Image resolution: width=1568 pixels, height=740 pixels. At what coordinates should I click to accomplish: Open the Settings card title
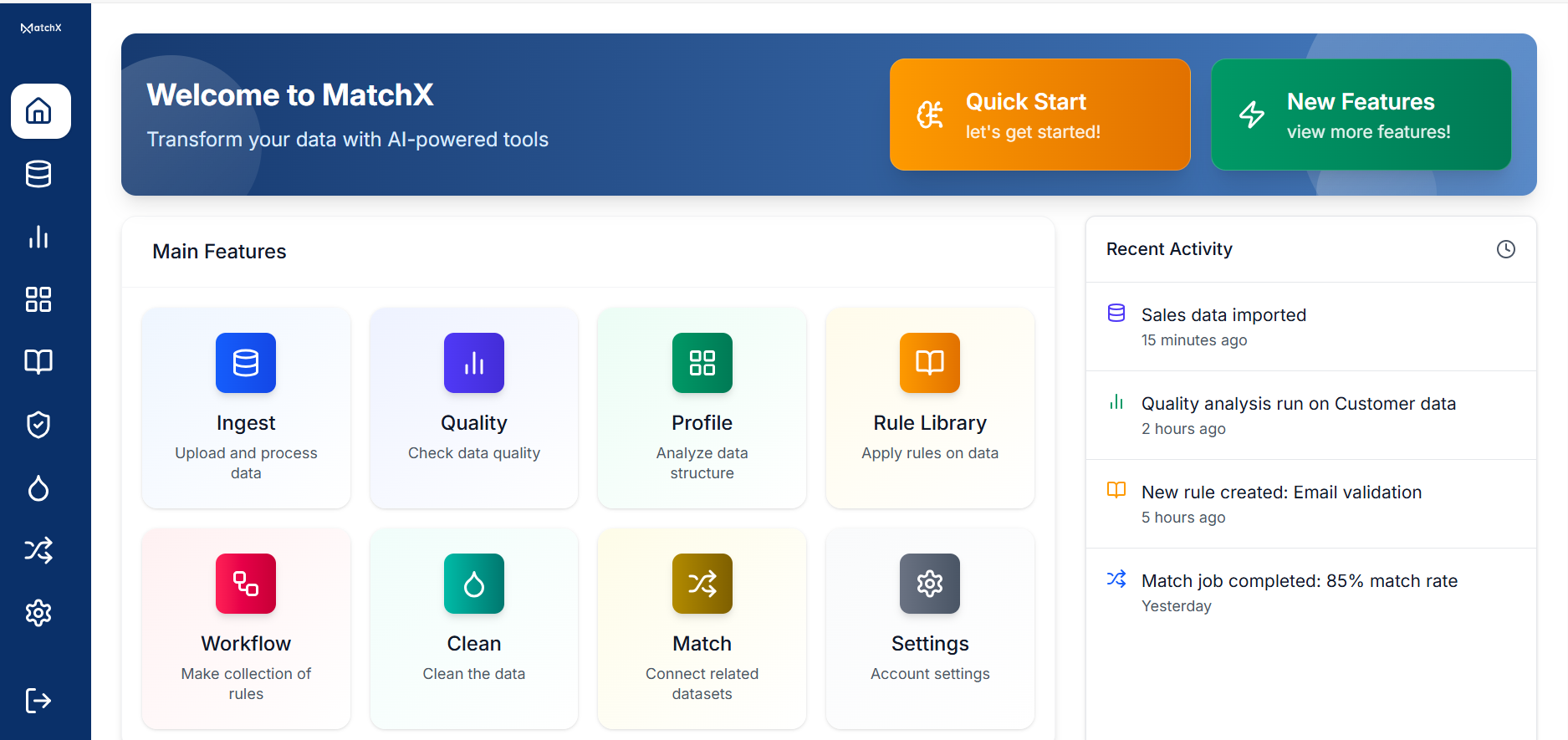(x=930, y=644)
